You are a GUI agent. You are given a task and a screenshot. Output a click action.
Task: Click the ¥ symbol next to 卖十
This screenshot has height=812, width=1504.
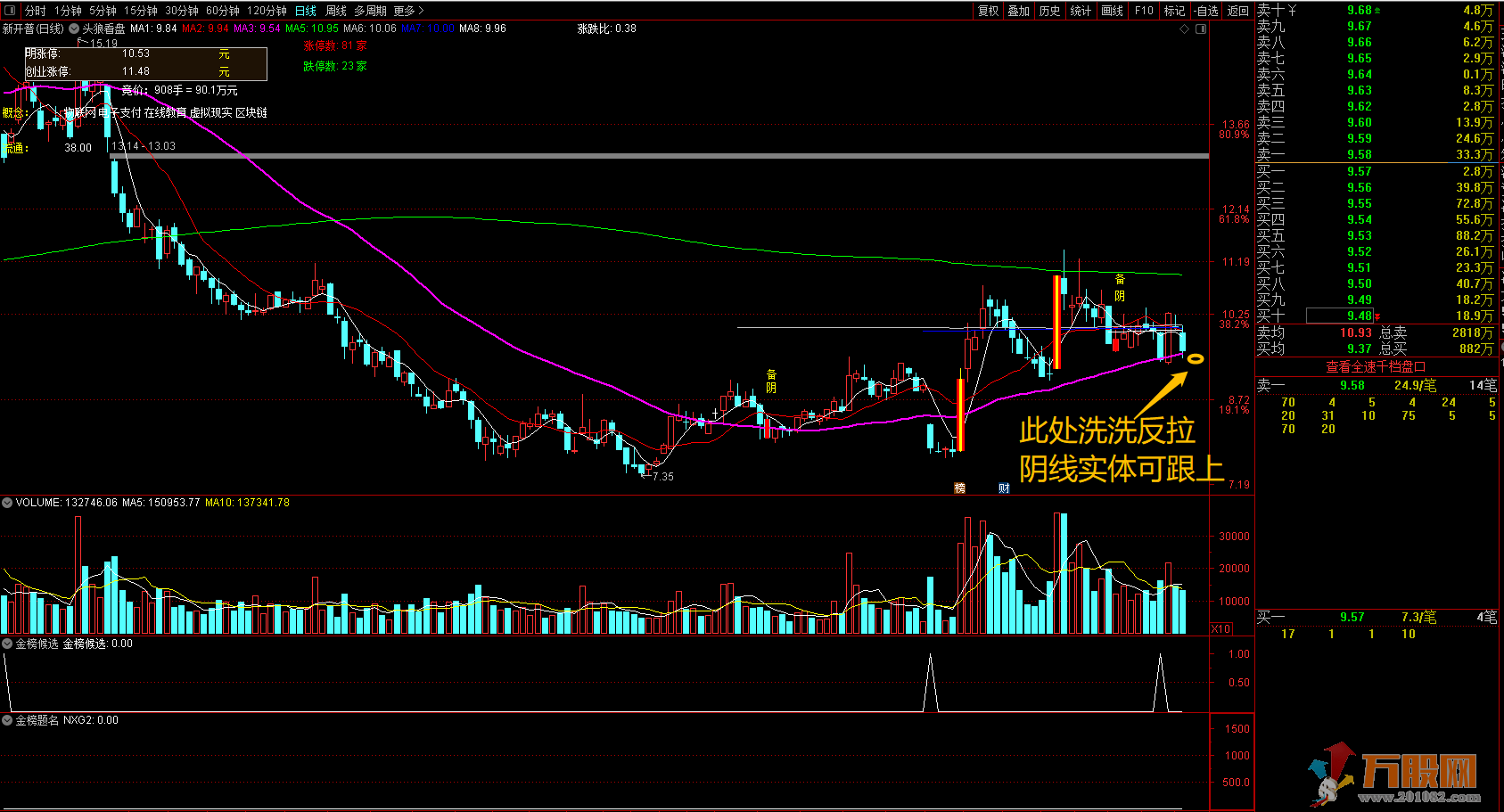pos(1292,11)
